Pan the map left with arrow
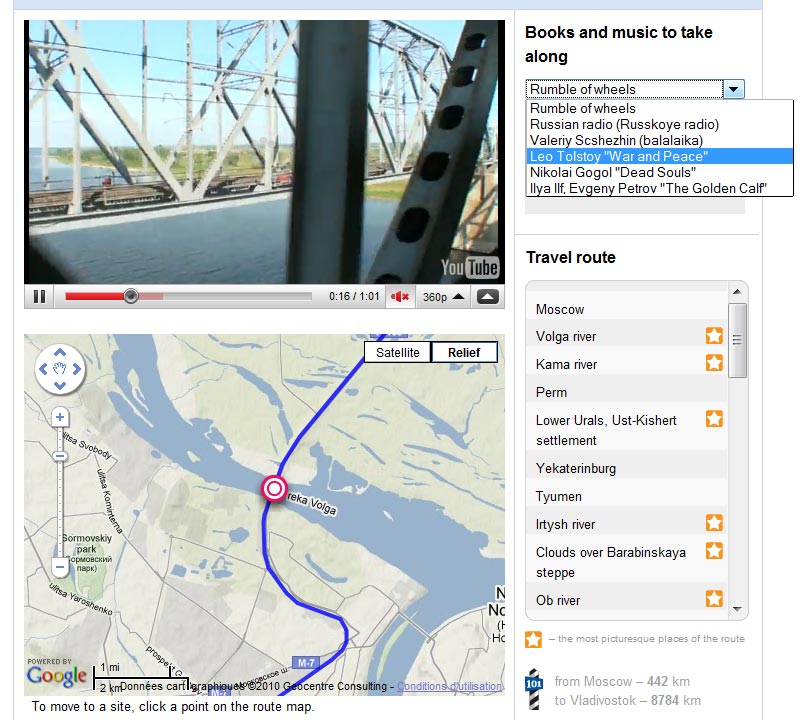 pos(43,369)
